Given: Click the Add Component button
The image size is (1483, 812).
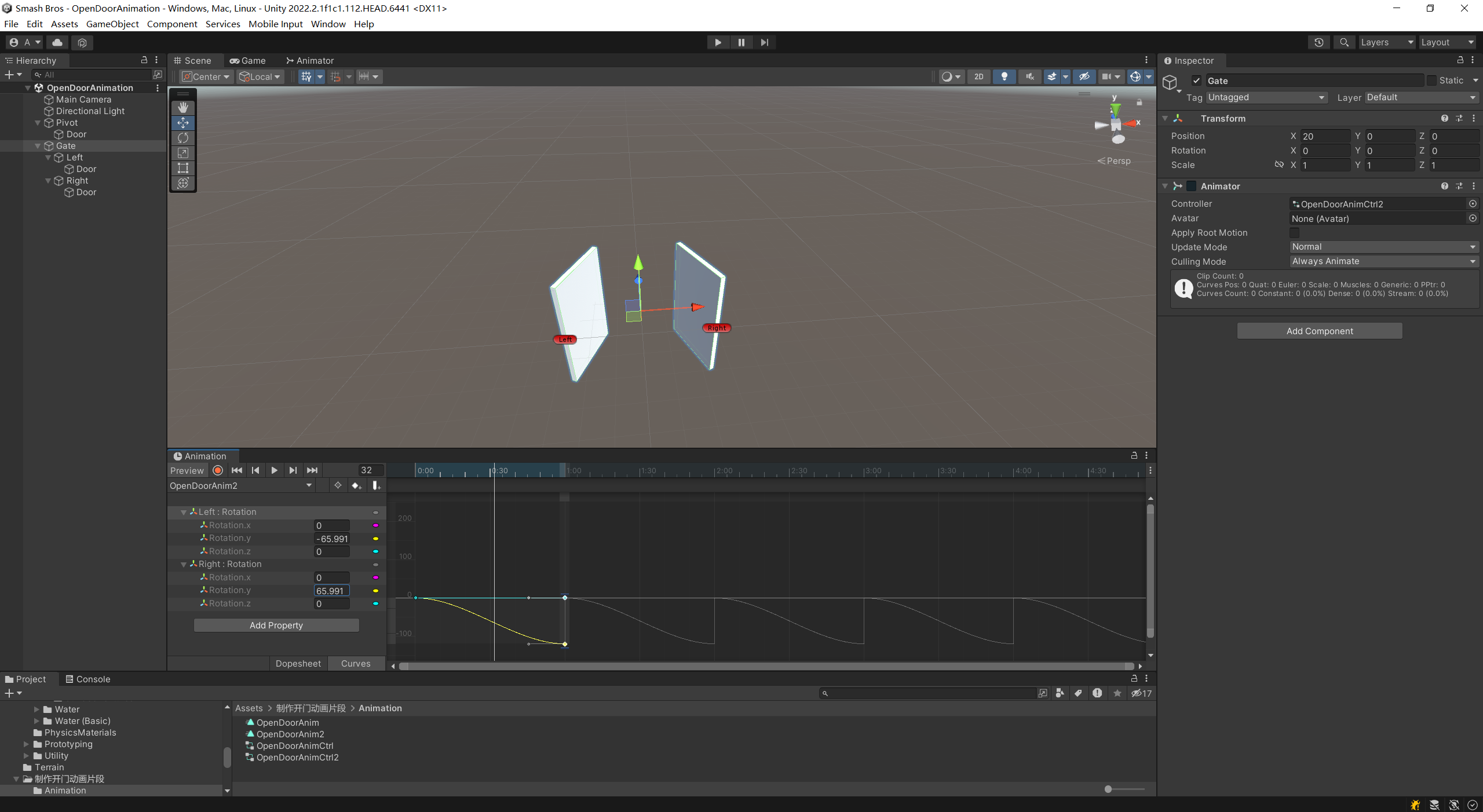Looking at the screenshot, I should click(1320, 331).
